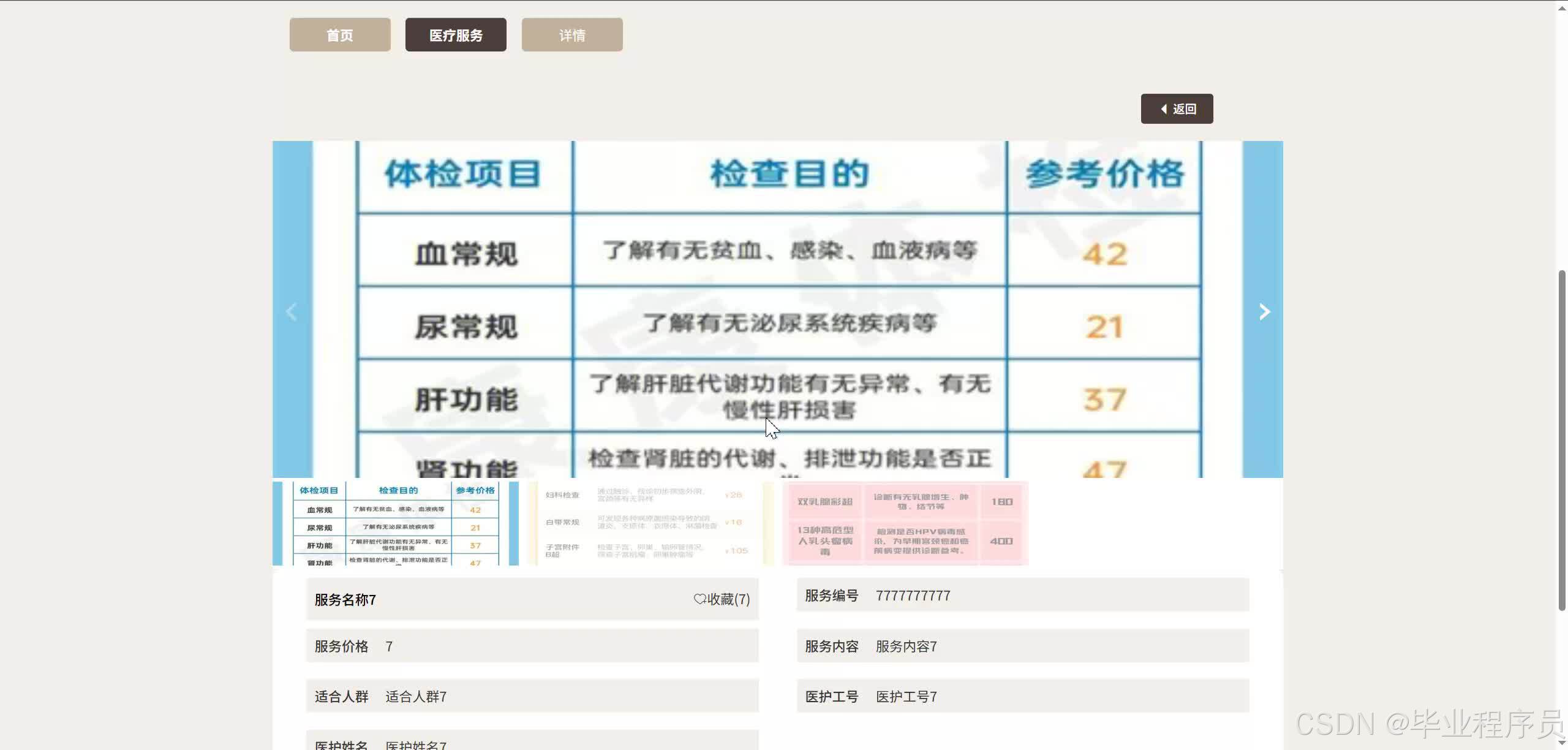Click the 服务名称7 title
Image resolution: width=1568 pixels, height=750 pixels.
coord(344,599)
